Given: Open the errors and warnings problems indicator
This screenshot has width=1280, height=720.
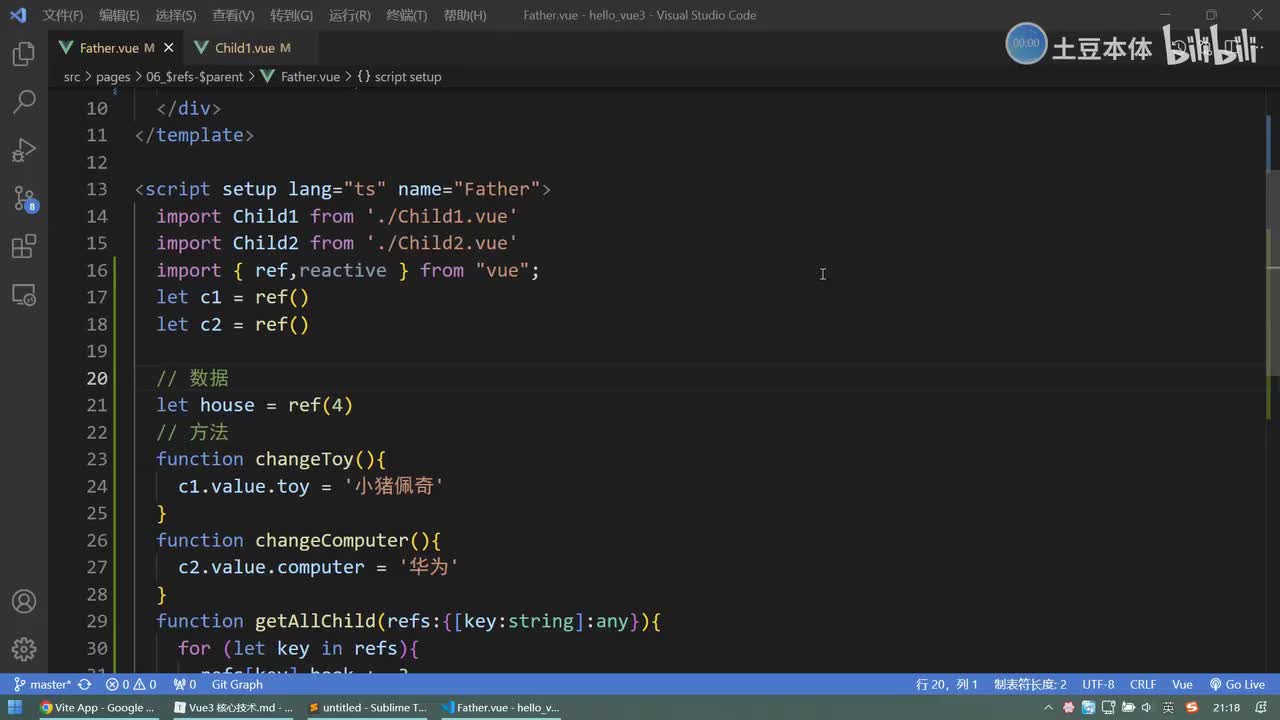Looking at the screenshot, I should [131, 685].
